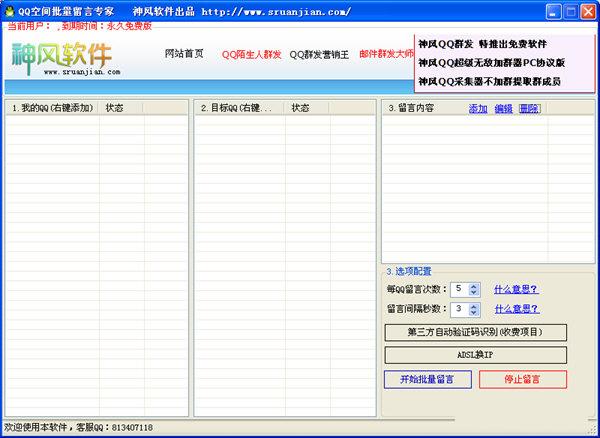Screen dimensions: 600x438
Task: Click the 删除 link for message content
Action: click(530, 109)
